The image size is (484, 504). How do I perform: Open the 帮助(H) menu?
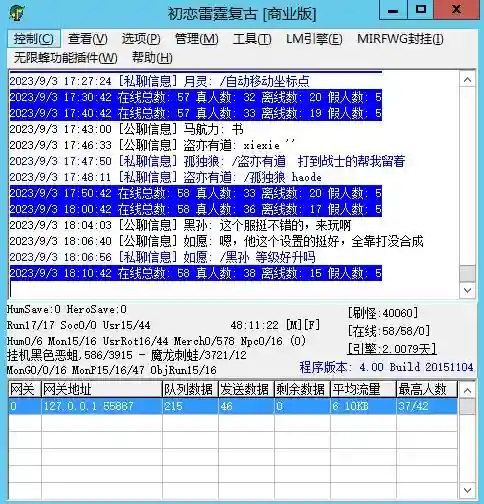[x=152, y=58]
